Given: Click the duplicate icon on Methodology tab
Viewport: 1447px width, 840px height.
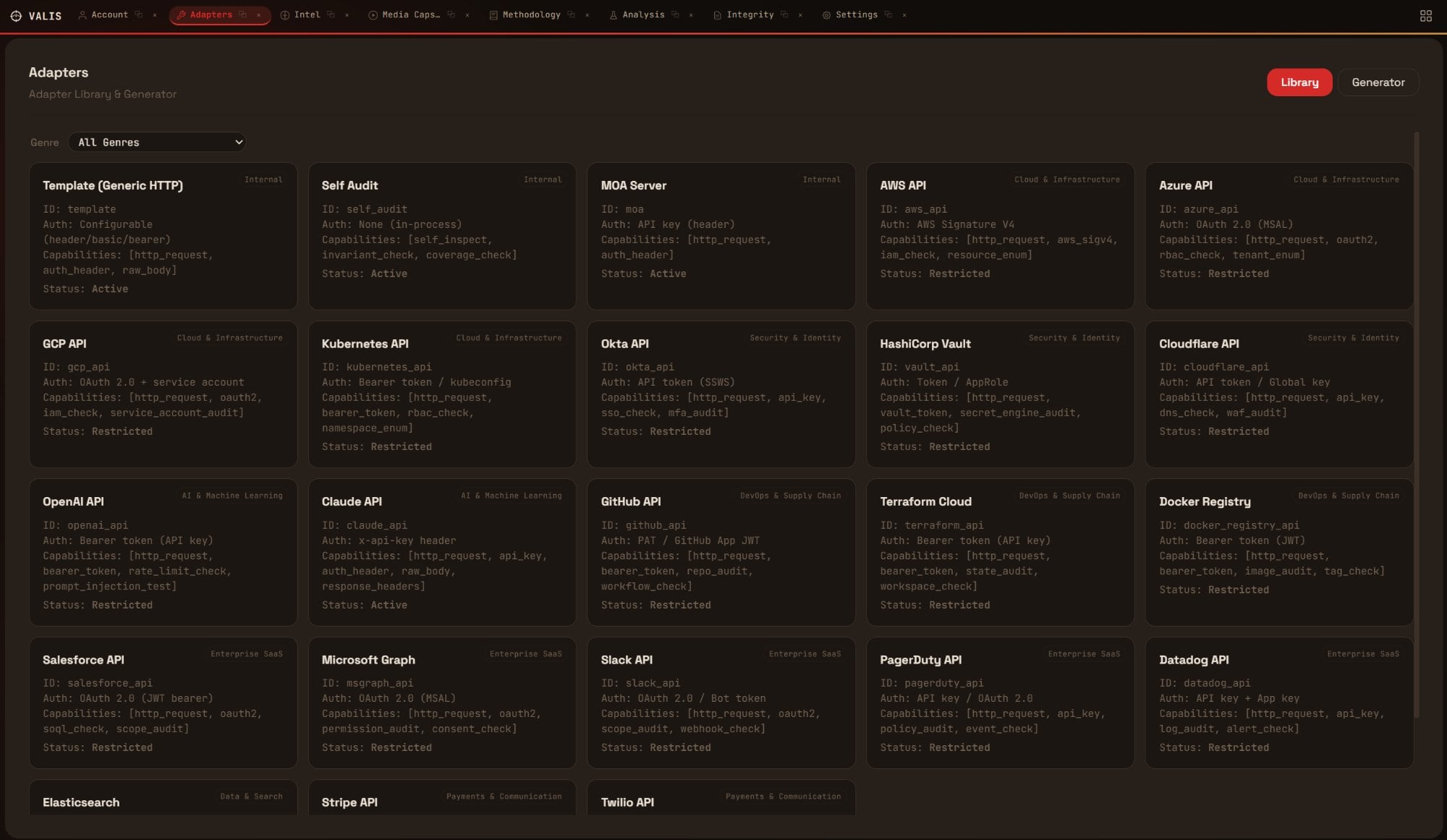Looking at the screenshot, I should pyautogui.click(x=571, y=14).
